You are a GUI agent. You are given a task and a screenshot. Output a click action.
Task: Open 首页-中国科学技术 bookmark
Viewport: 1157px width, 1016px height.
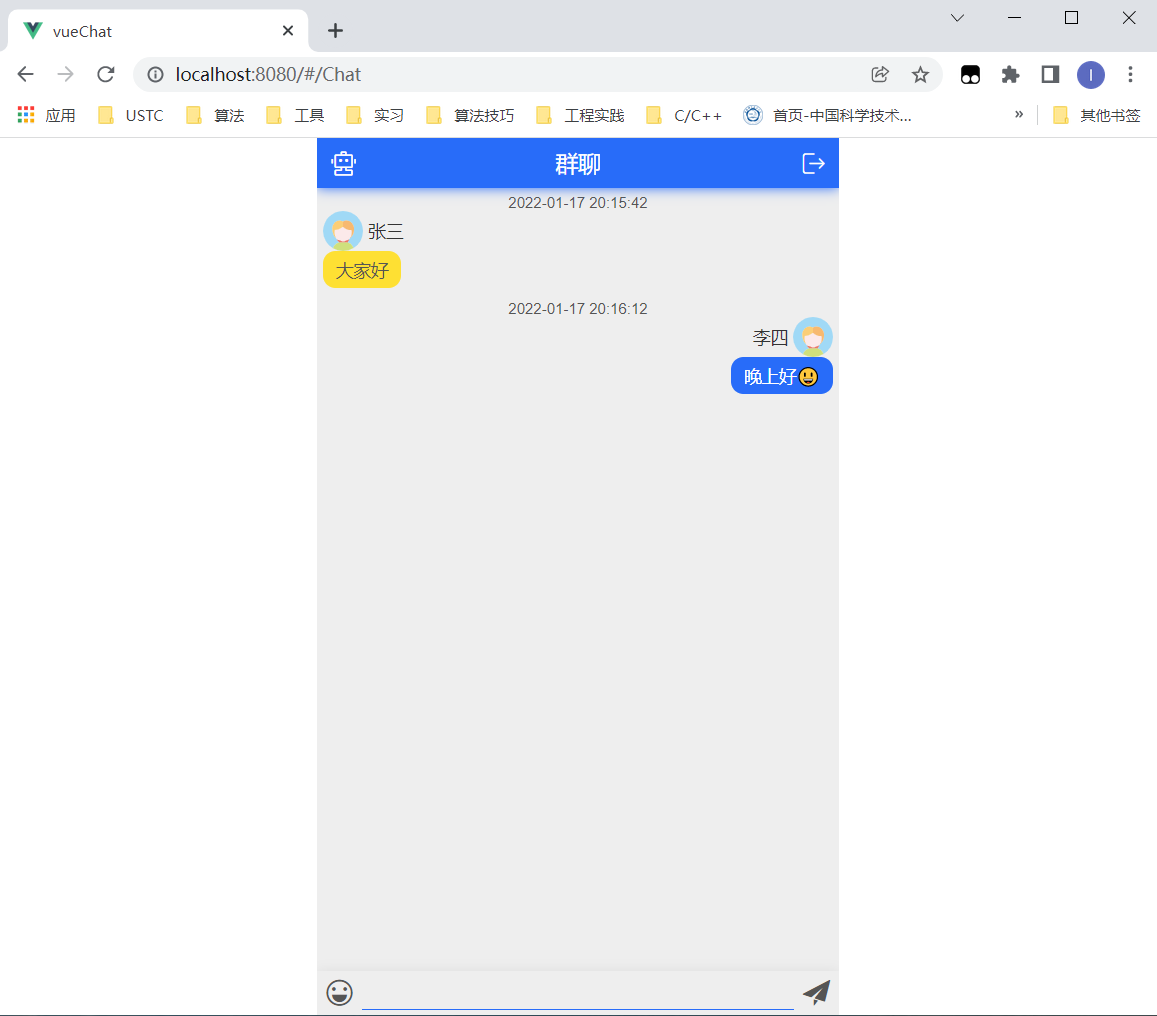[x=828, y=115]
